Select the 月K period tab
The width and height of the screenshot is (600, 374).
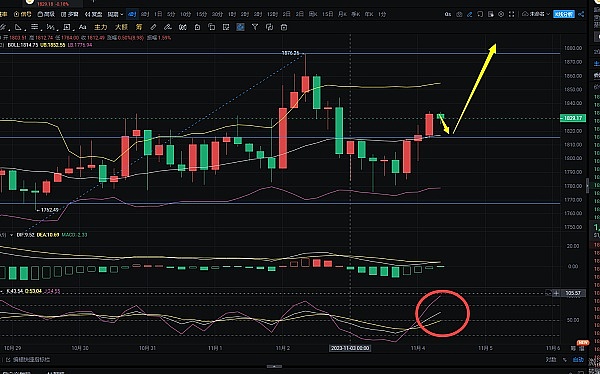(x=342, y=14)
